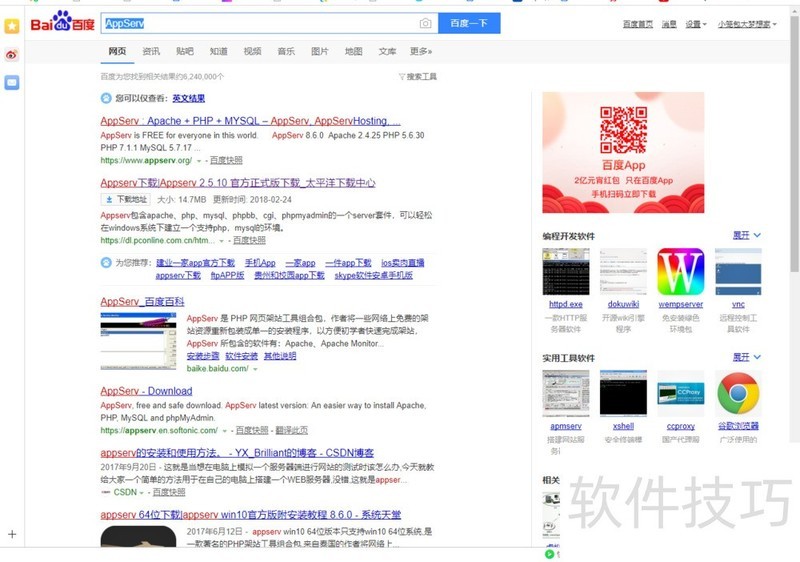Click the 百度快照 link under appserv.org result
800x562 pixels.
226,161
